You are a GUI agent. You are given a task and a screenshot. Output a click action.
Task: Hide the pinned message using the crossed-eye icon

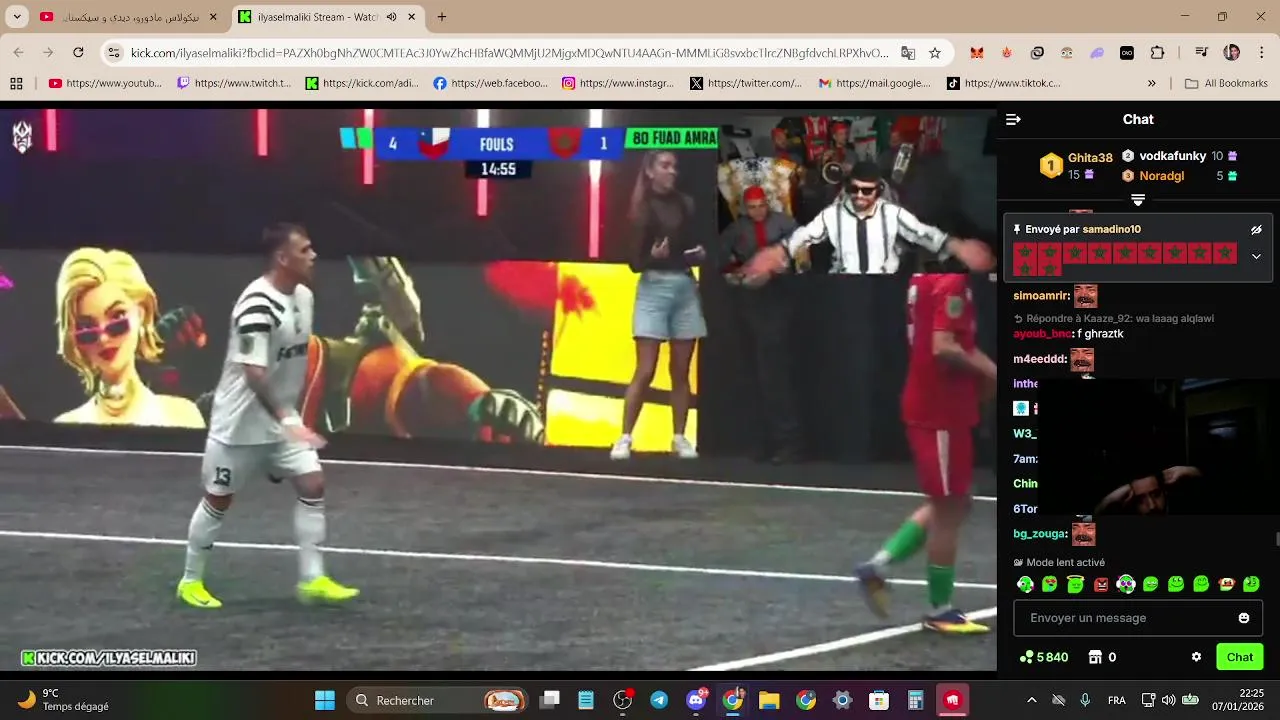tap(1256, 230)
